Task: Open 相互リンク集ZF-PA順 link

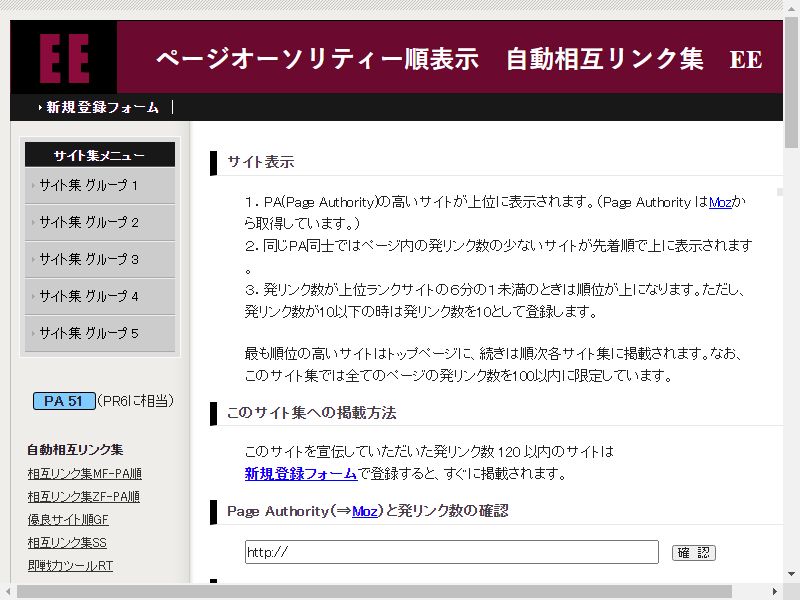Action: 84,497
